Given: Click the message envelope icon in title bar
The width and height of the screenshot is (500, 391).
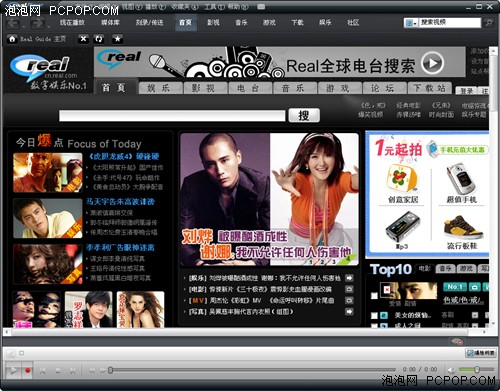Looking at the screenshot, I should [261, 6].
